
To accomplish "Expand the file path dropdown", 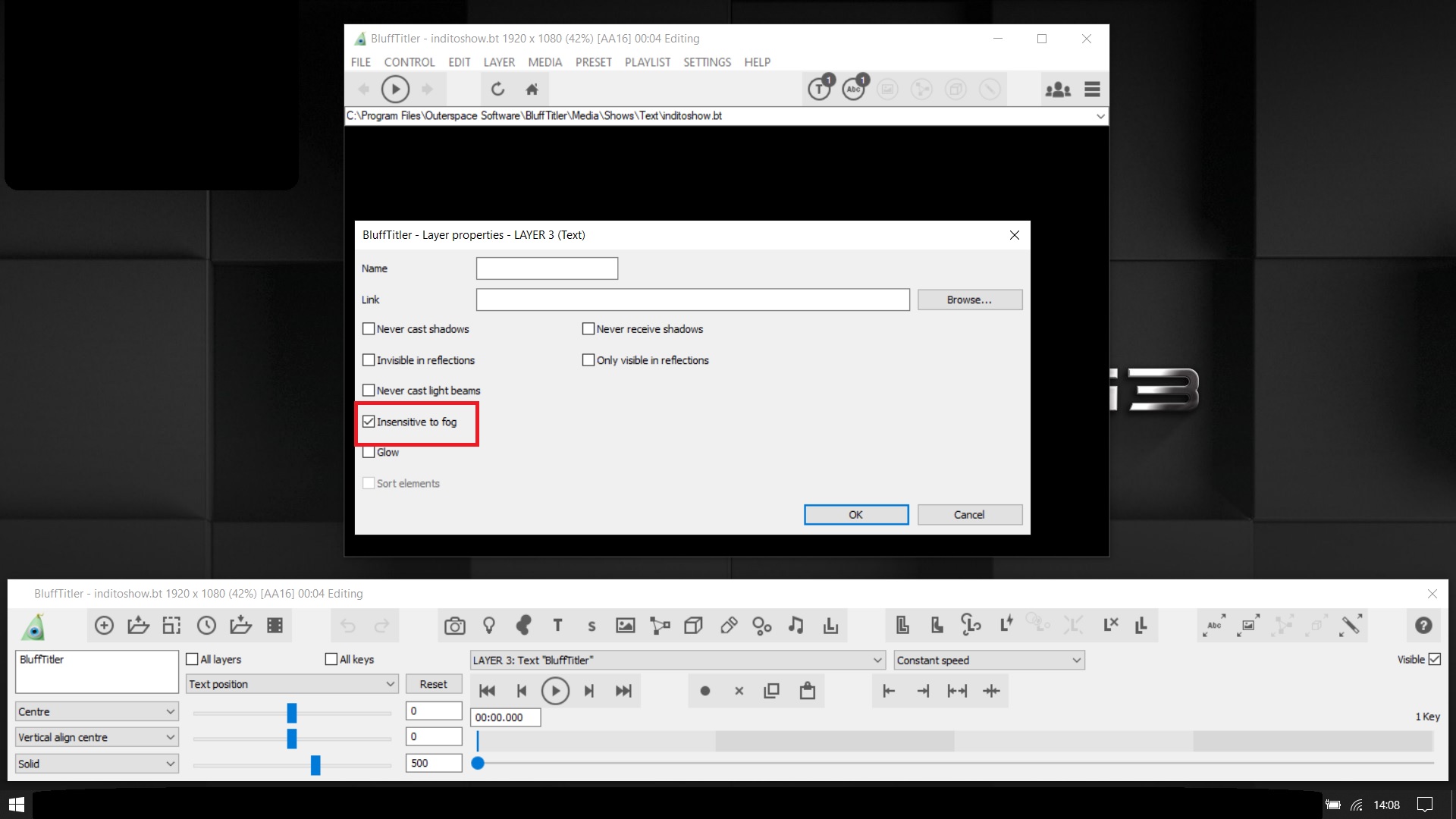I will 1100,116.
